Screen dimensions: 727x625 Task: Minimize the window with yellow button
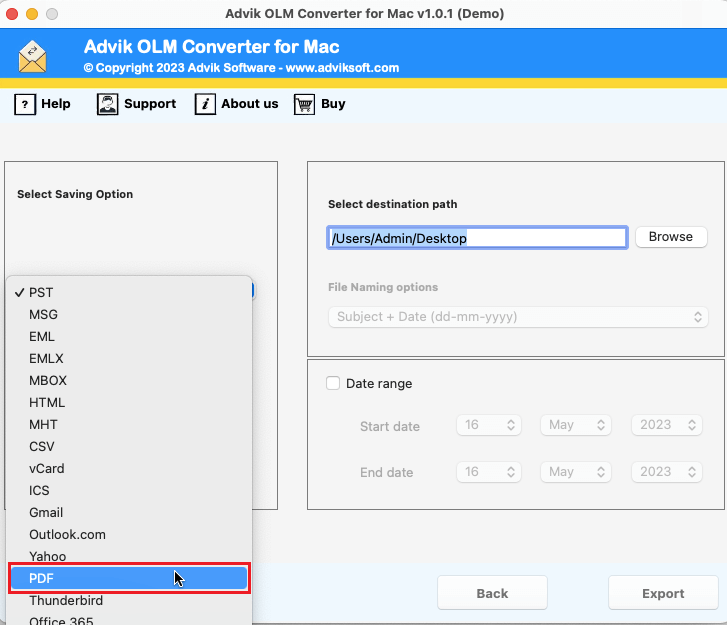32,14
